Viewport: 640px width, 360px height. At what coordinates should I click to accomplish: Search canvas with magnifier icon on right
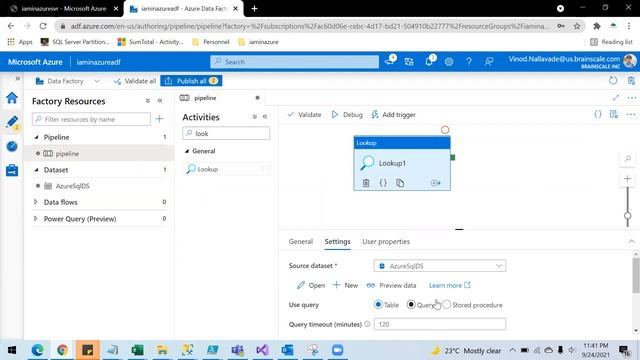[x=628, y=158]
